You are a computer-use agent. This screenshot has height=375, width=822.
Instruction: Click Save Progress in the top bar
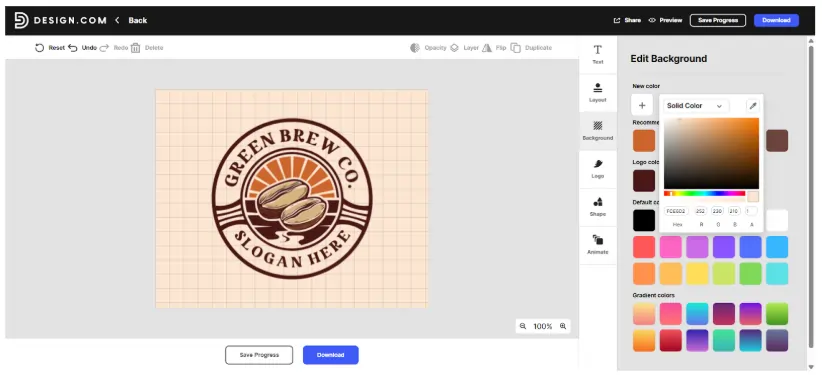pyautogui.click(x=718, y=20)
